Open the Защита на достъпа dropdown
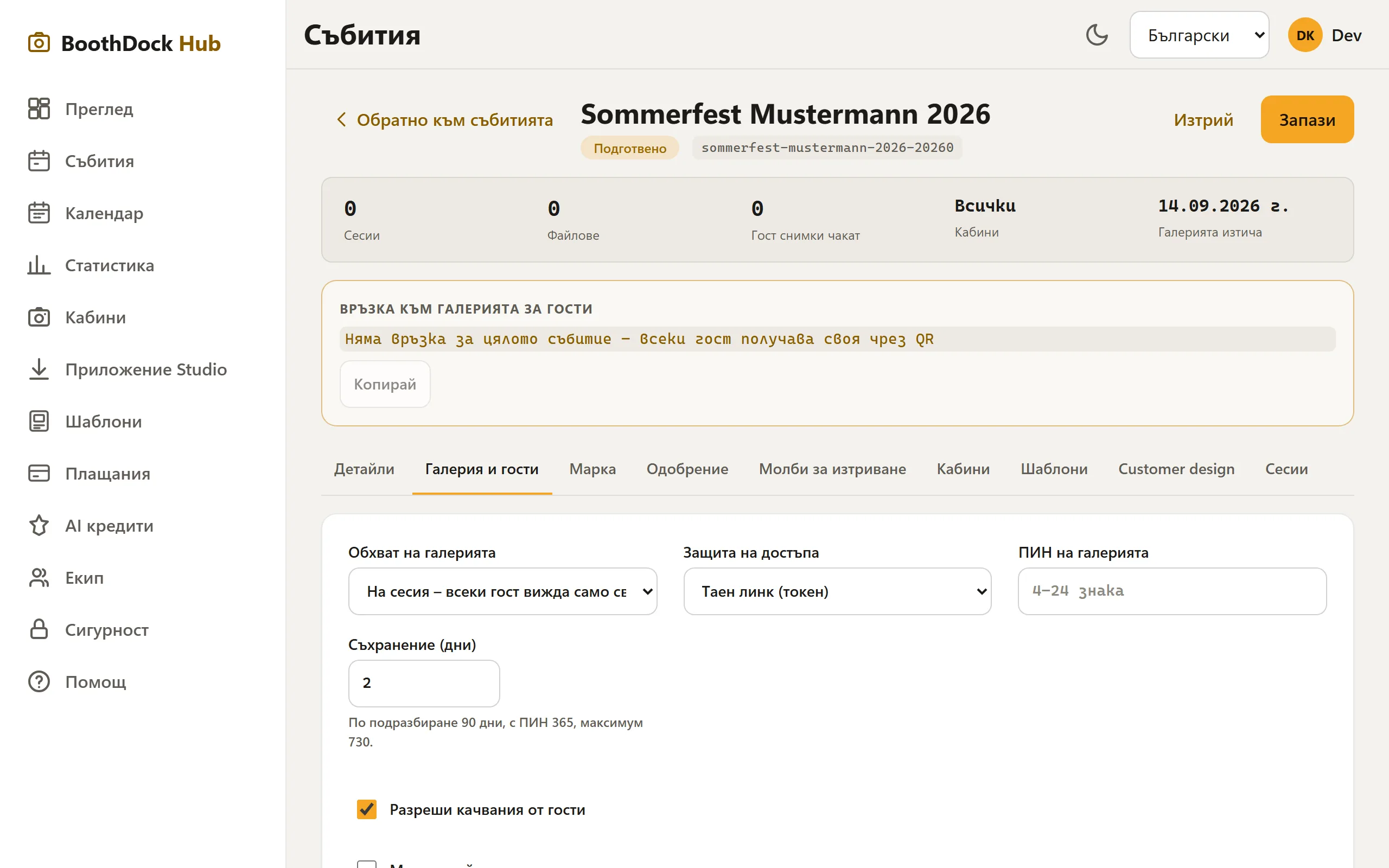1389x868 pixels. [x=837, y=591]
